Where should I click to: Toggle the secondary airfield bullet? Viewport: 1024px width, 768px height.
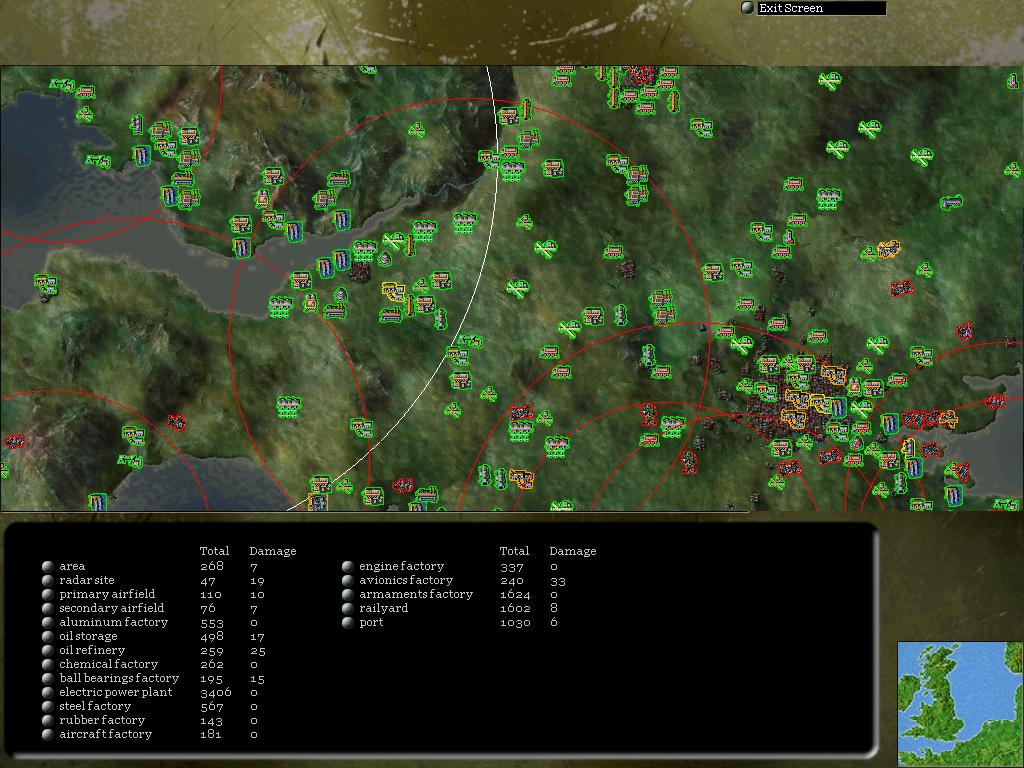click(x=48, y=608)
